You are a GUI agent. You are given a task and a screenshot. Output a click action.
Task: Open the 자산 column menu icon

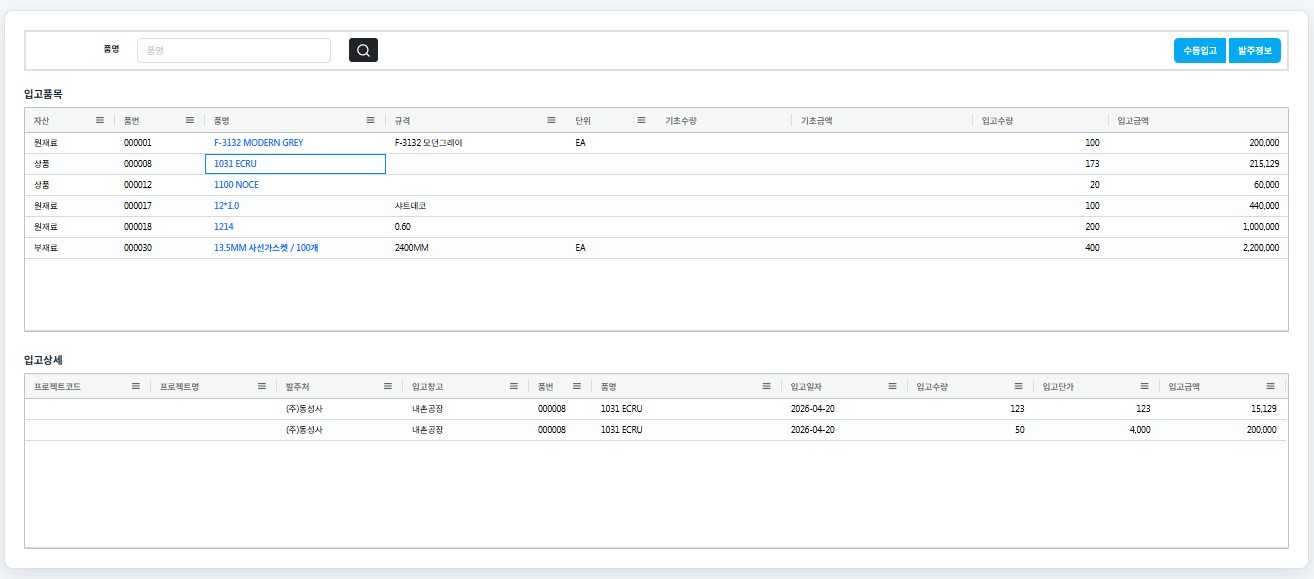100,120
